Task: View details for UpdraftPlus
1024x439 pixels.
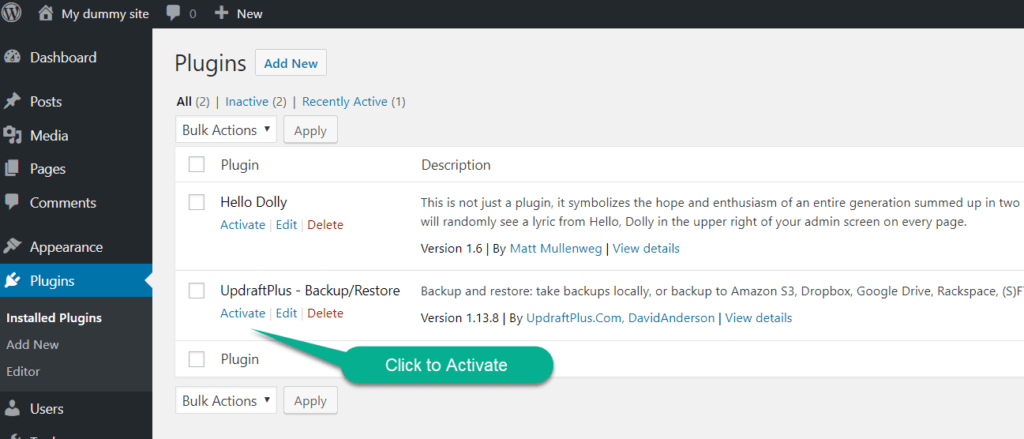Action: [x=759, y=318]
